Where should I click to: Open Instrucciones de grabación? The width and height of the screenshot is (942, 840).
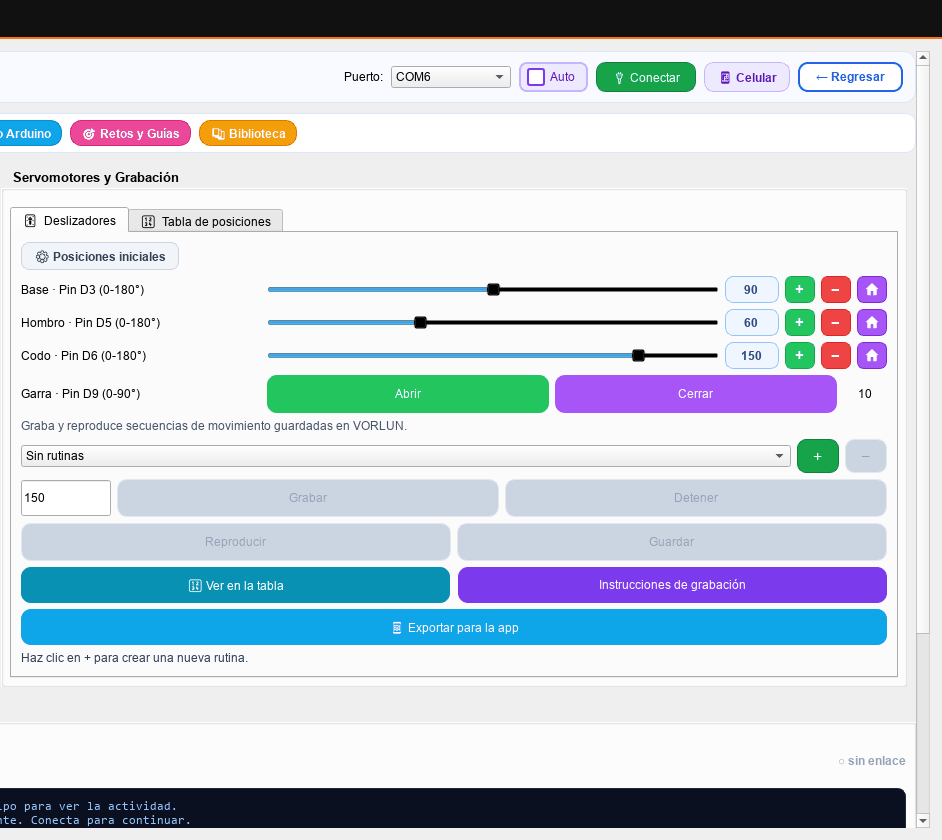[672, 585]
